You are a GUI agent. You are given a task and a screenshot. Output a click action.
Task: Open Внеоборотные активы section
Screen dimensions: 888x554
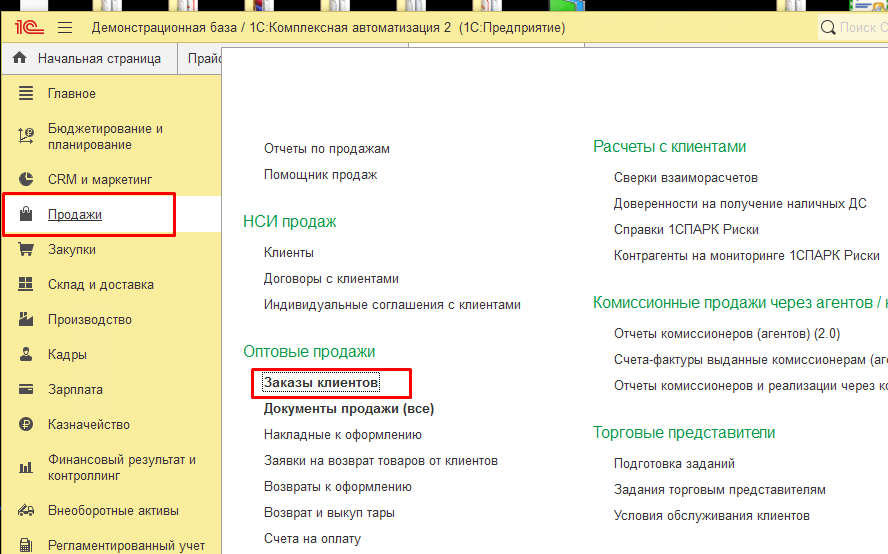tap(113, 511)
